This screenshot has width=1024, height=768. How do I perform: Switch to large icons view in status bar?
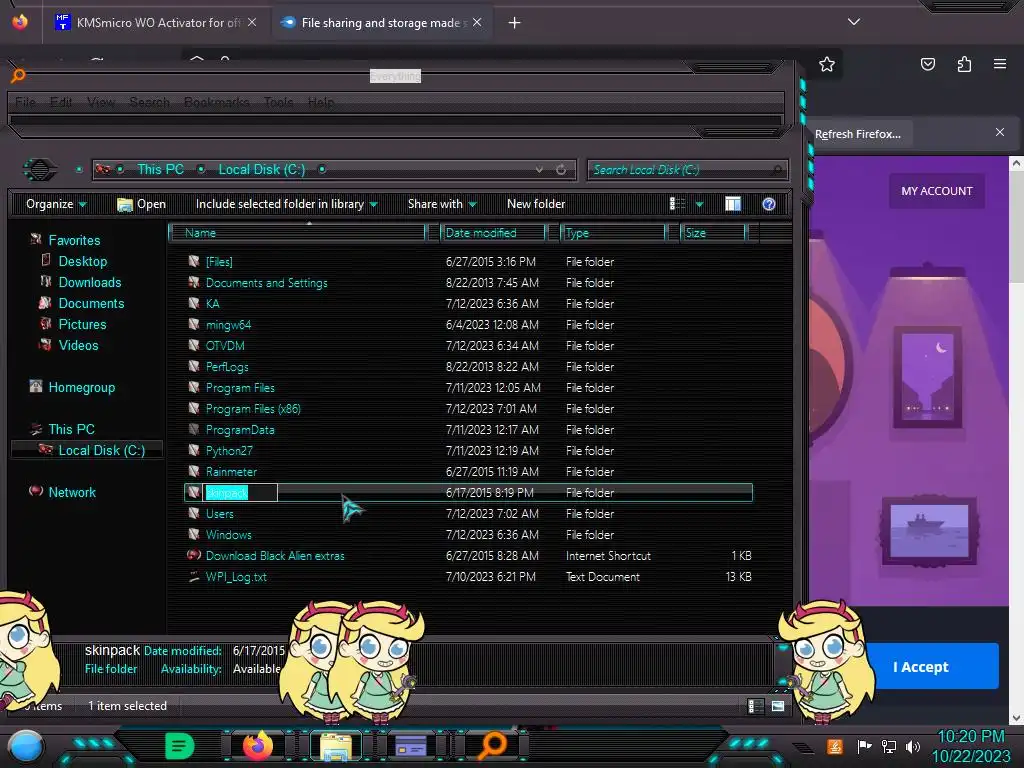[x=778, y=706]
